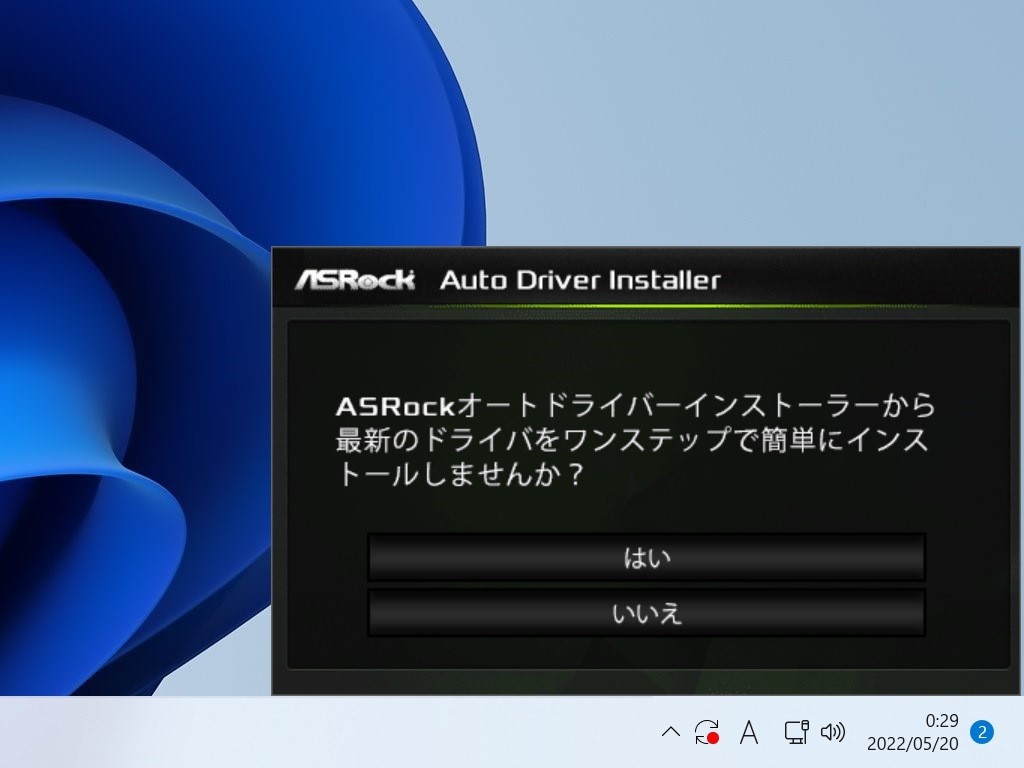Open the network status tray icon

[795, 733]
